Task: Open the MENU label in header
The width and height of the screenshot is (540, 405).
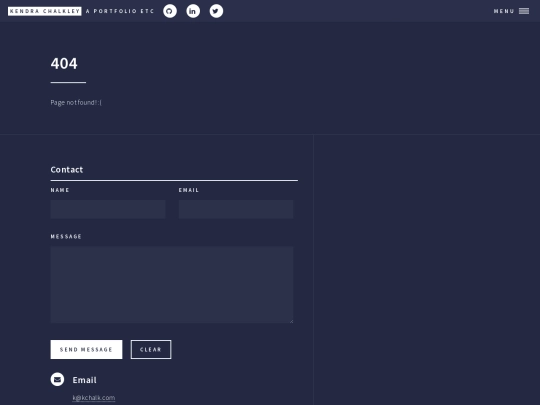Action: 504,11
